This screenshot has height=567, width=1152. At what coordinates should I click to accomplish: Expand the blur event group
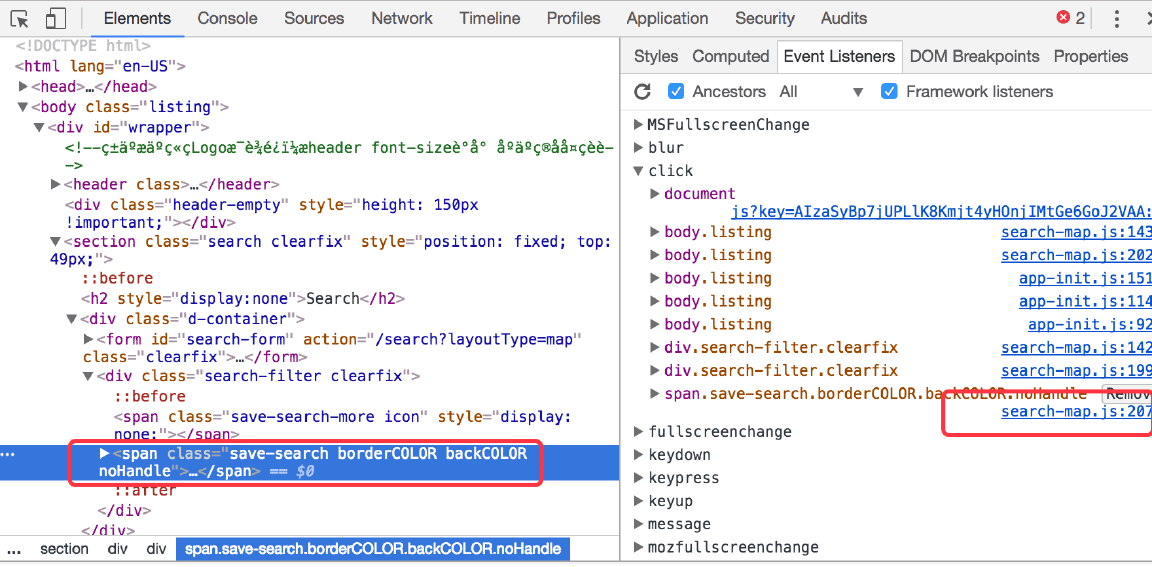(x=638, y=148)
